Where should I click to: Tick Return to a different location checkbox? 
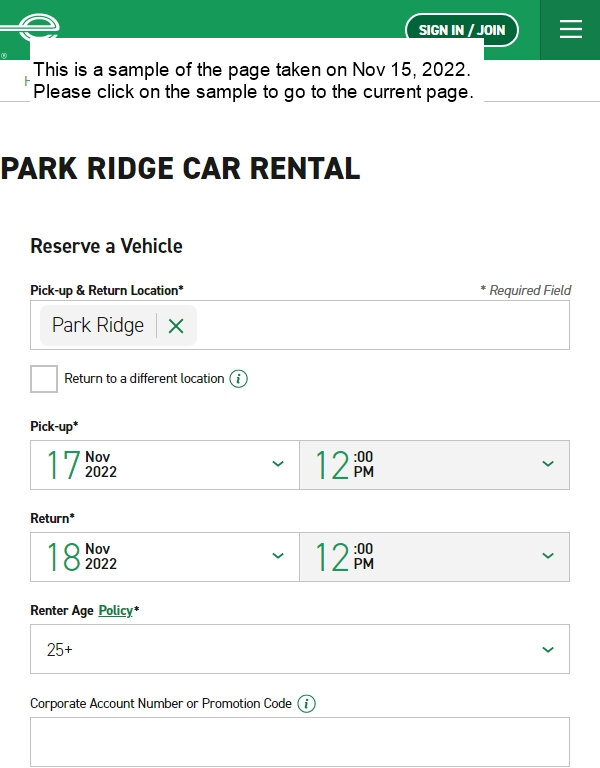coord(44,379)
